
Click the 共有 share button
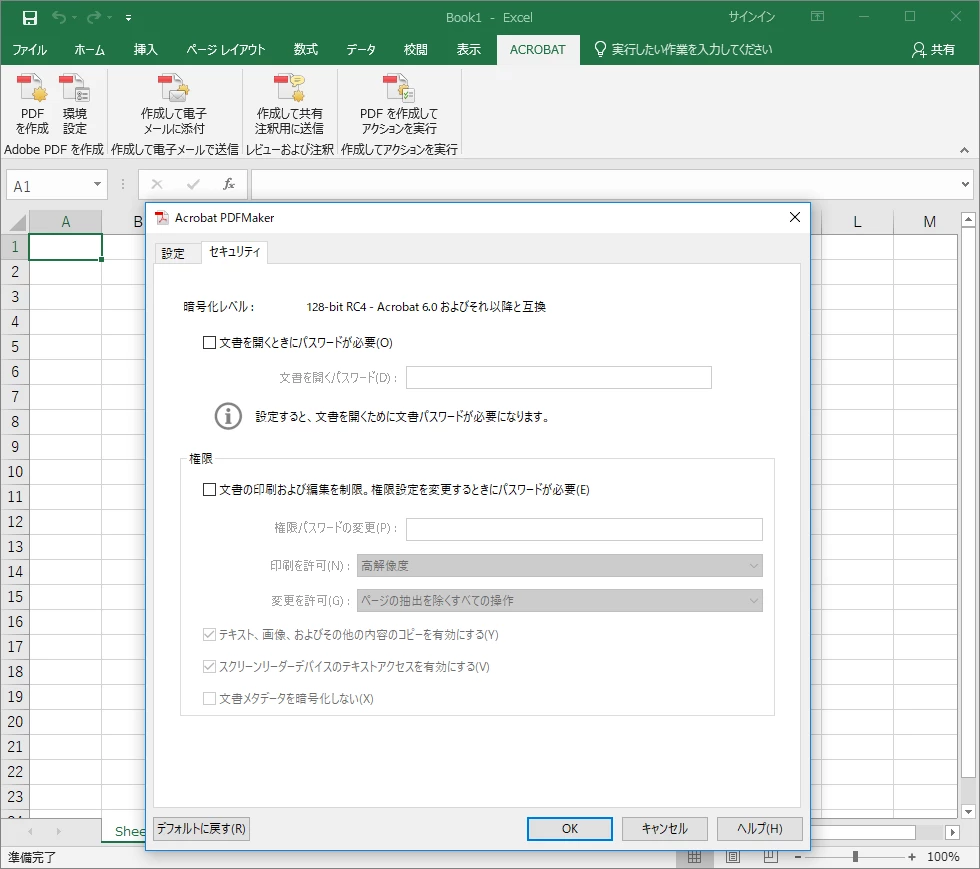coord(933,49)
